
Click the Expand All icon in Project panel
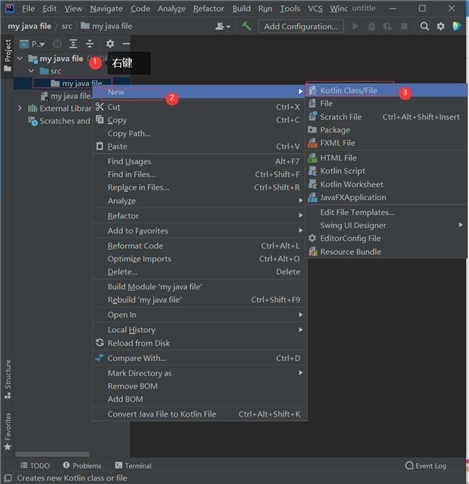click(x=73, y=44)
